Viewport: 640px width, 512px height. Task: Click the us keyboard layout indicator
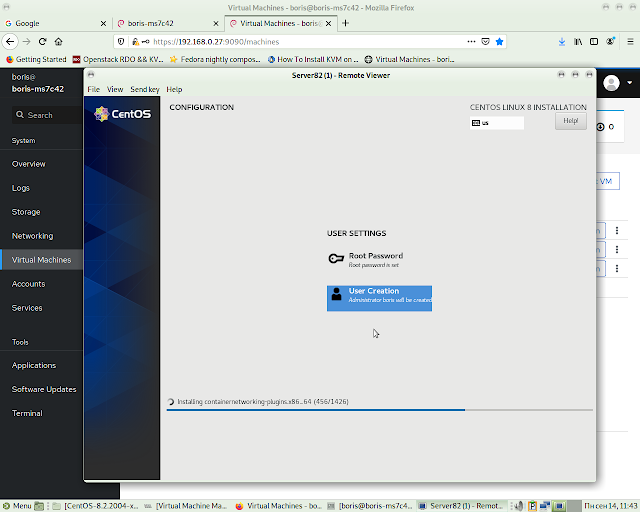click(497, 123)
